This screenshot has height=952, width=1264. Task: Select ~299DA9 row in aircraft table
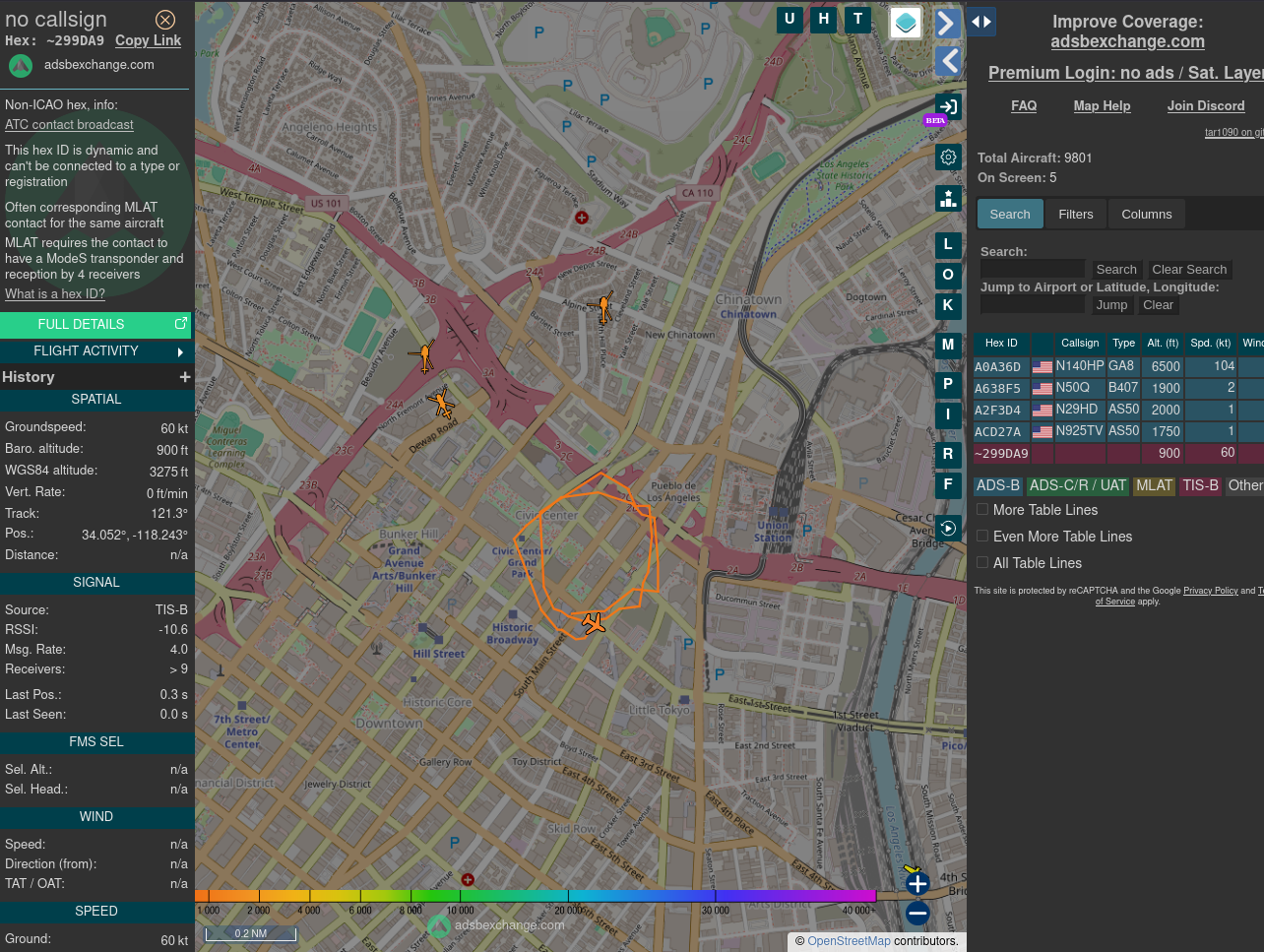click(1118, 454)
